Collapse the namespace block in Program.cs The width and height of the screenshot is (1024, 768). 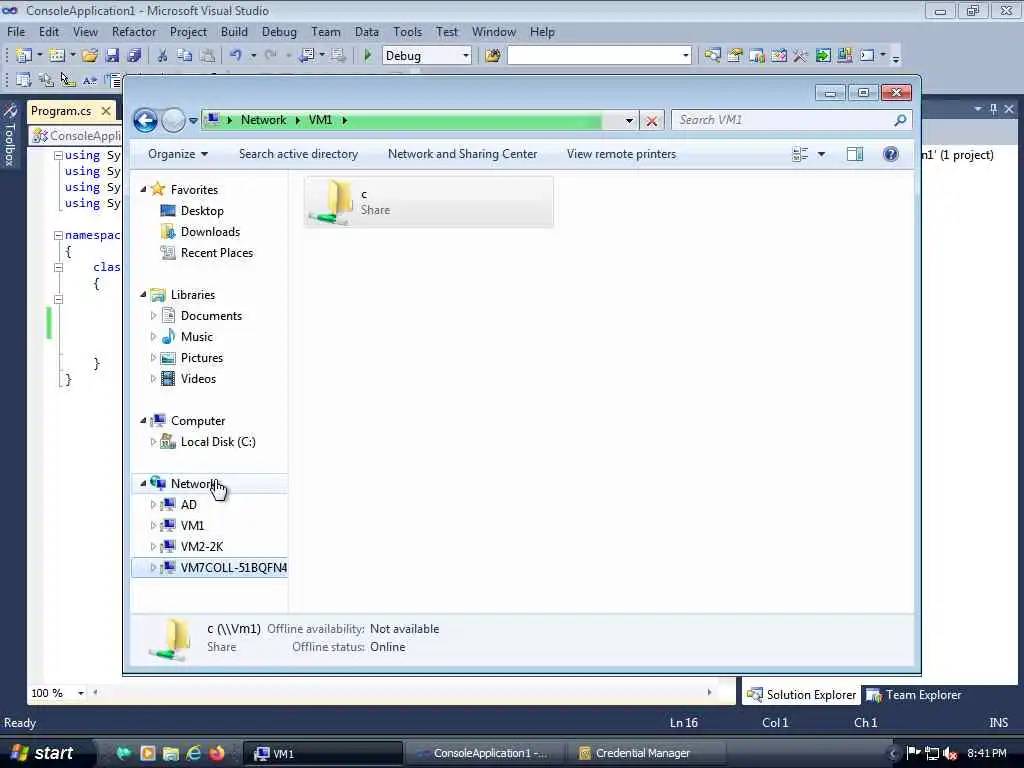(58, 235)
